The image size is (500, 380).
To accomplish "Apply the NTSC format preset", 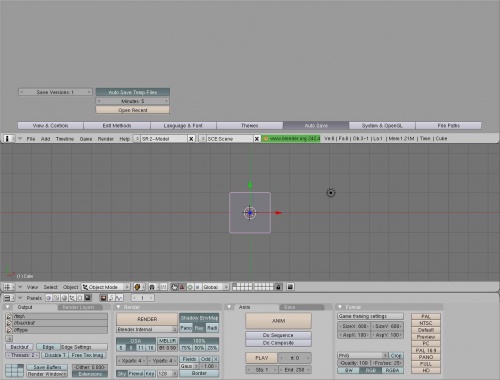I will (x=426, y=323).
